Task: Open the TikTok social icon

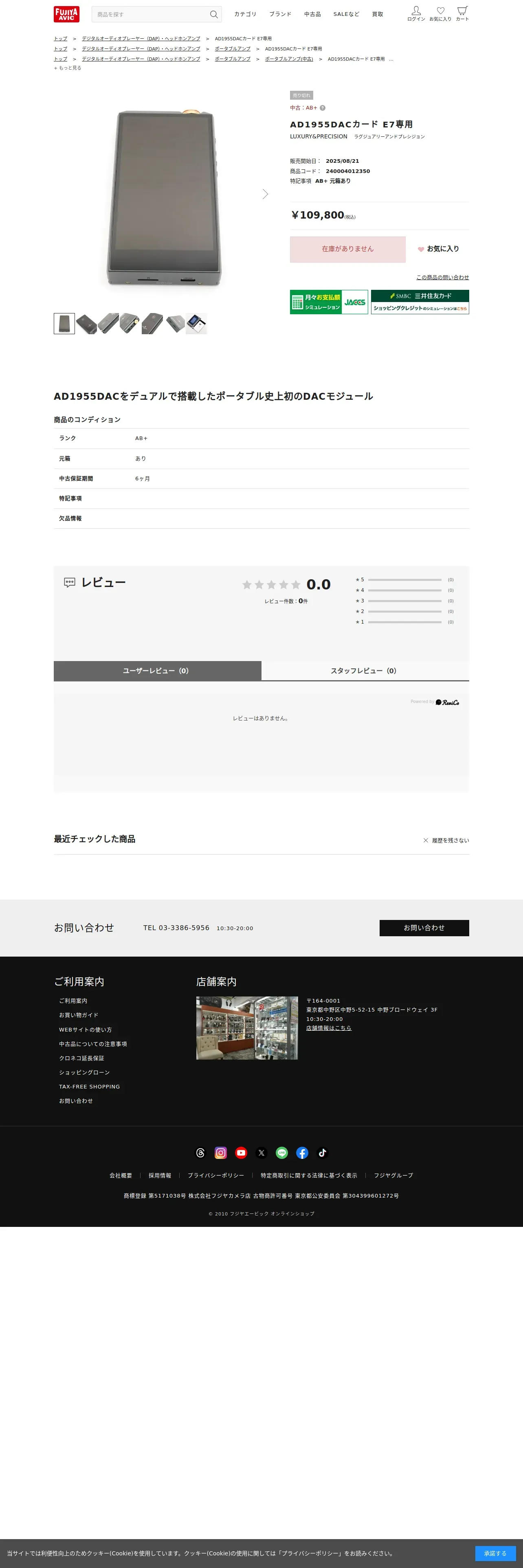Action: coord(323,1152)
